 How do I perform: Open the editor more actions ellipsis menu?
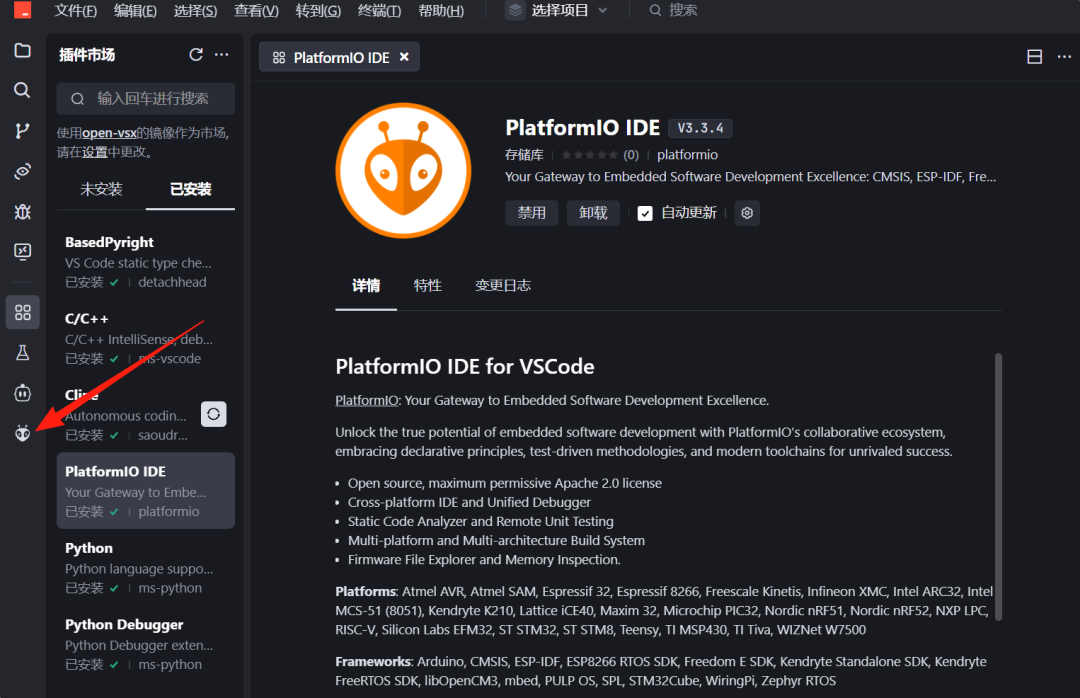point(1064,57)
